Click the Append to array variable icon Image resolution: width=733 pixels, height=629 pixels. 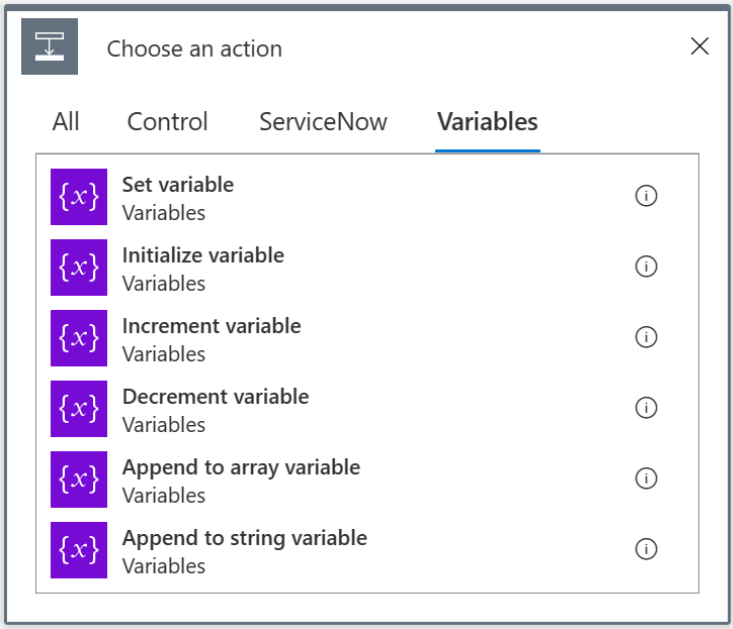pos(79,480)
